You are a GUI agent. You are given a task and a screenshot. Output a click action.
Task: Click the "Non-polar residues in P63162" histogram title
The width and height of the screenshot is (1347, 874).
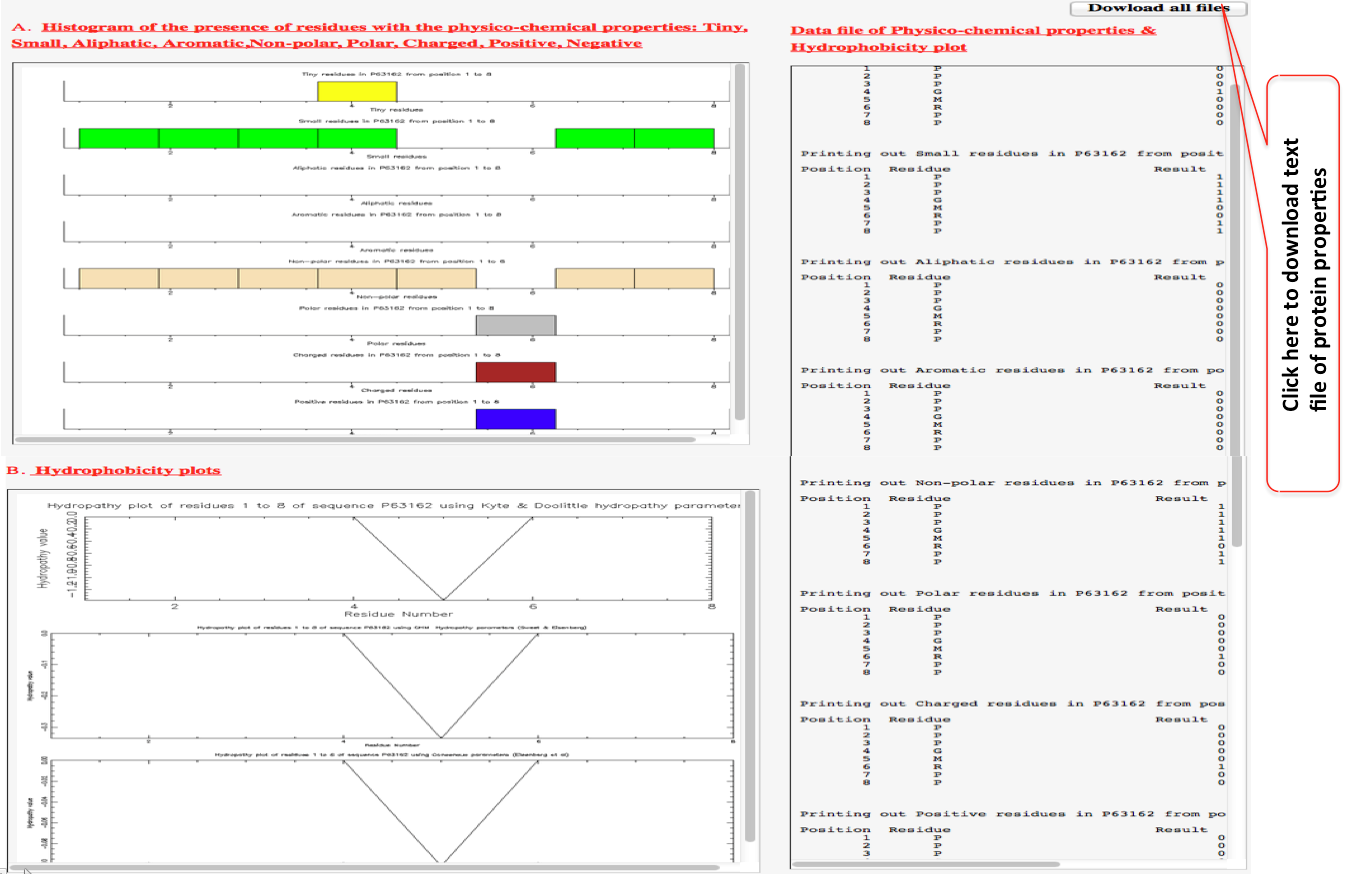pyautogui.click(x=397, y=261)
